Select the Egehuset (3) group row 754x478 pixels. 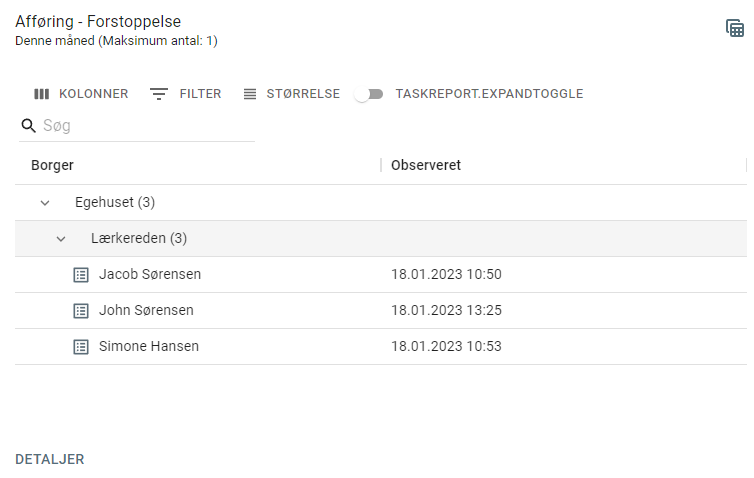381,202
